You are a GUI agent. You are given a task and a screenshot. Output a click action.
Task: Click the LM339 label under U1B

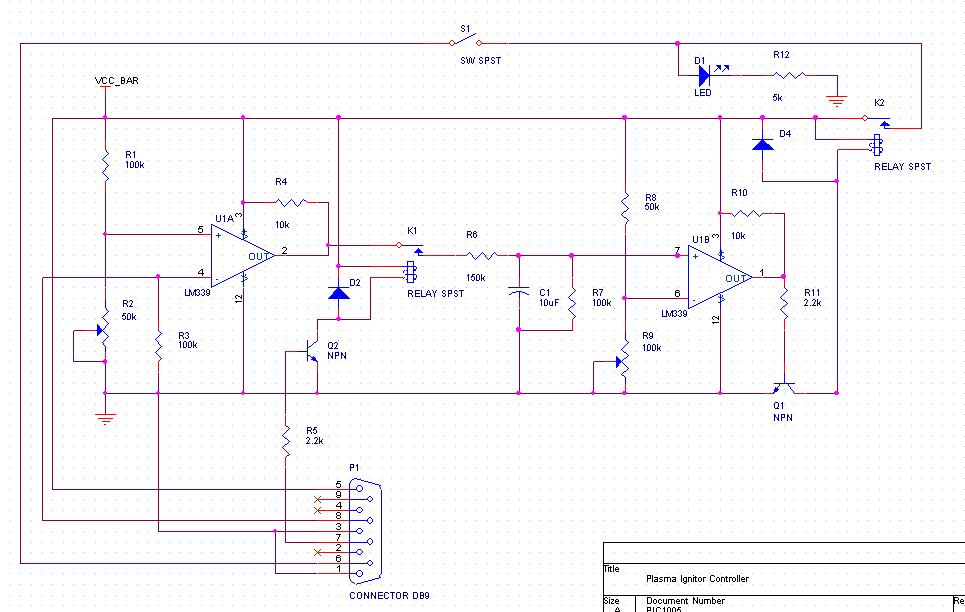(674, 313)
